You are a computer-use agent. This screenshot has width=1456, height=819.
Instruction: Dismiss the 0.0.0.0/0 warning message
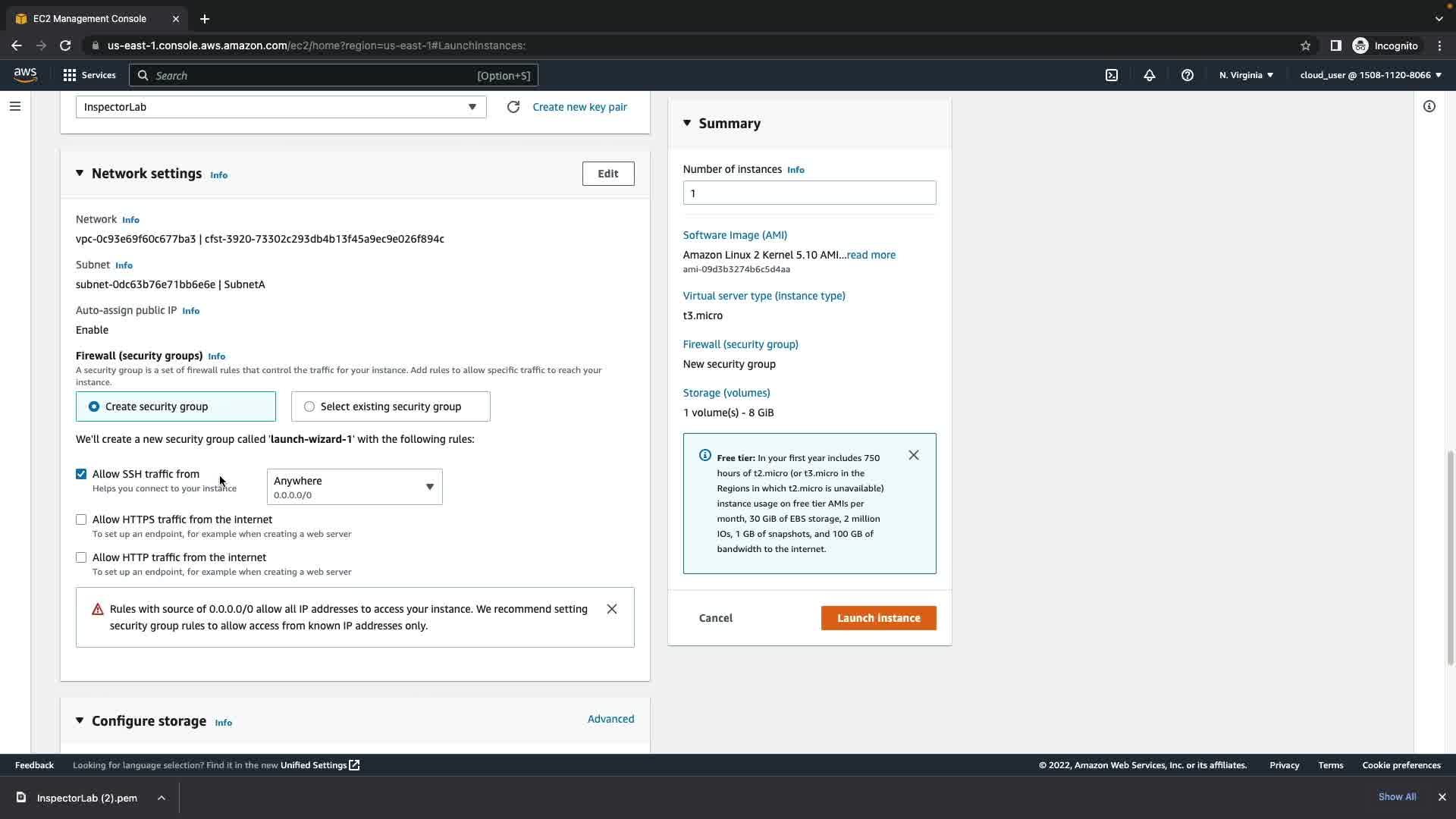(612, 609)
